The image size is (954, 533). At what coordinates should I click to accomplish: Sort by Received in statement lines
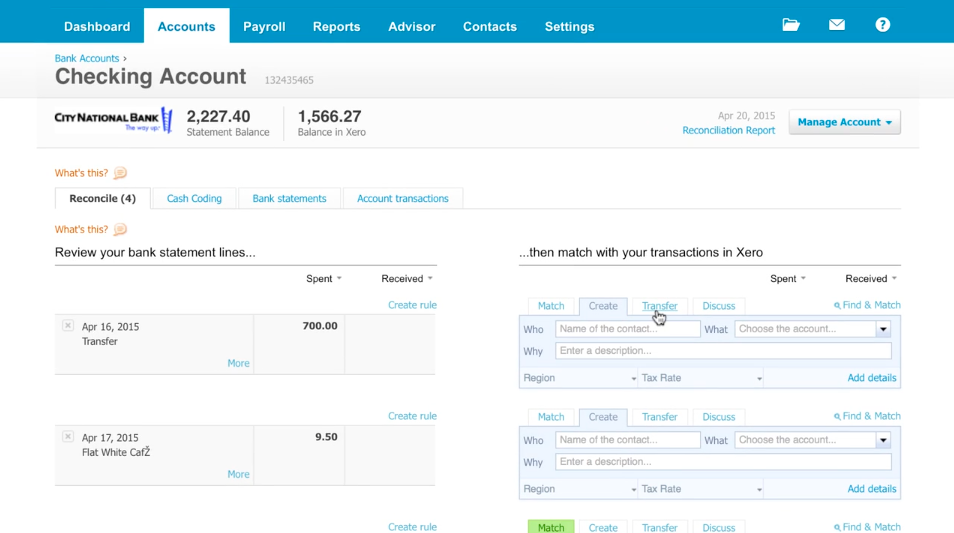click(406, 278)
